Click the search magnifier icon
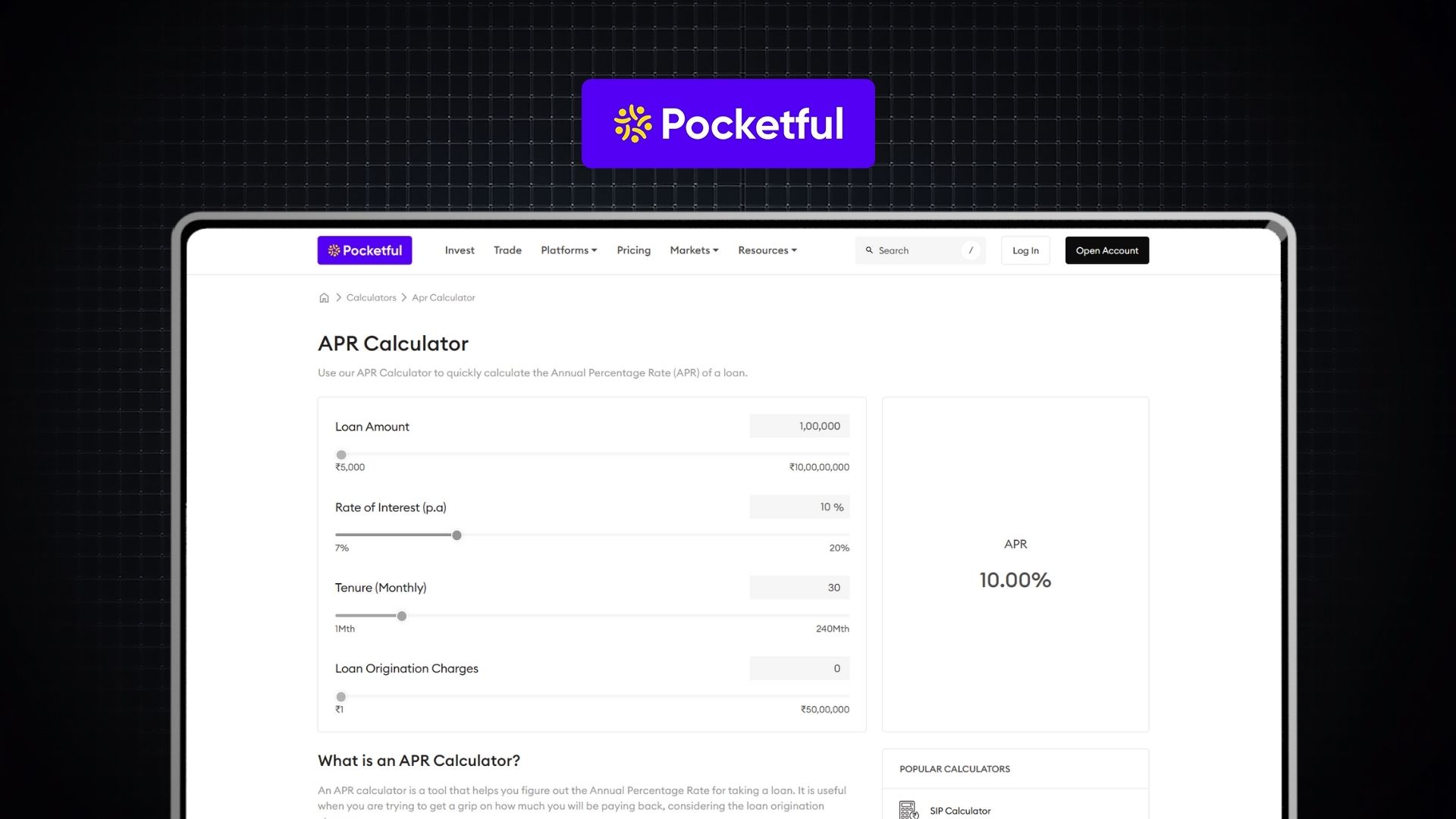Screen dimensions: 1456x819 point(870,250)
